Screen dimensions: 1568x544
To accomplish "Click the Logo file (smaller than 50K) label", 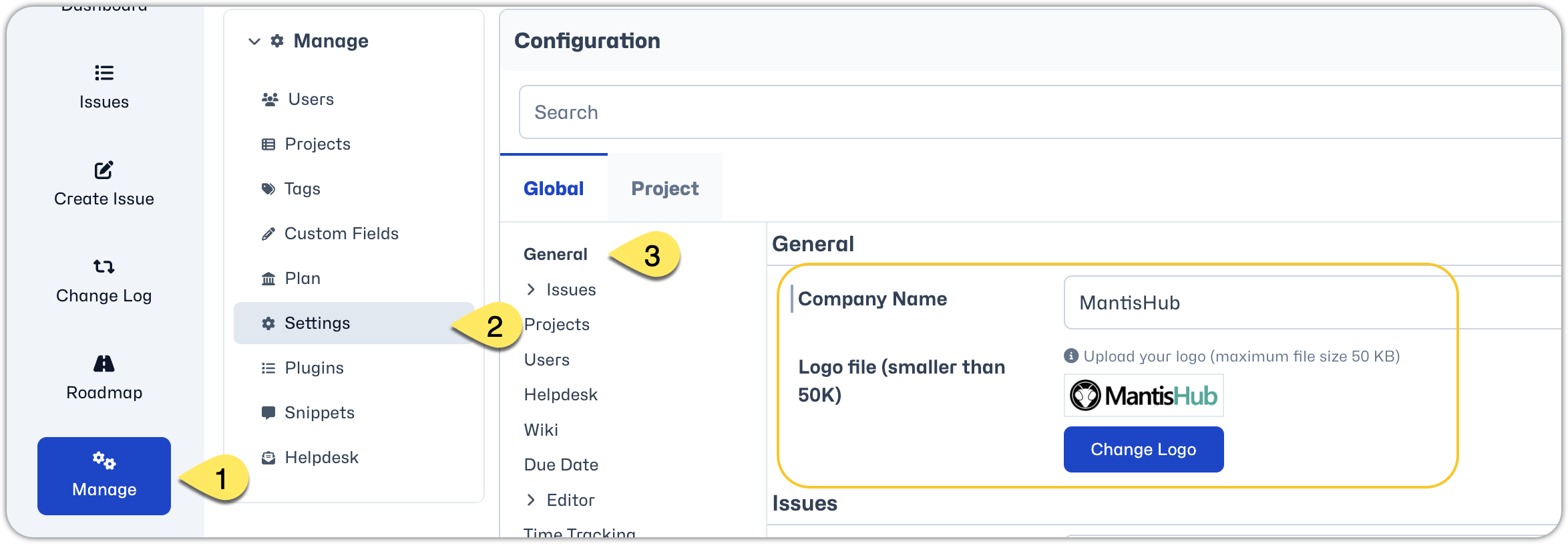I will (902, 381).
